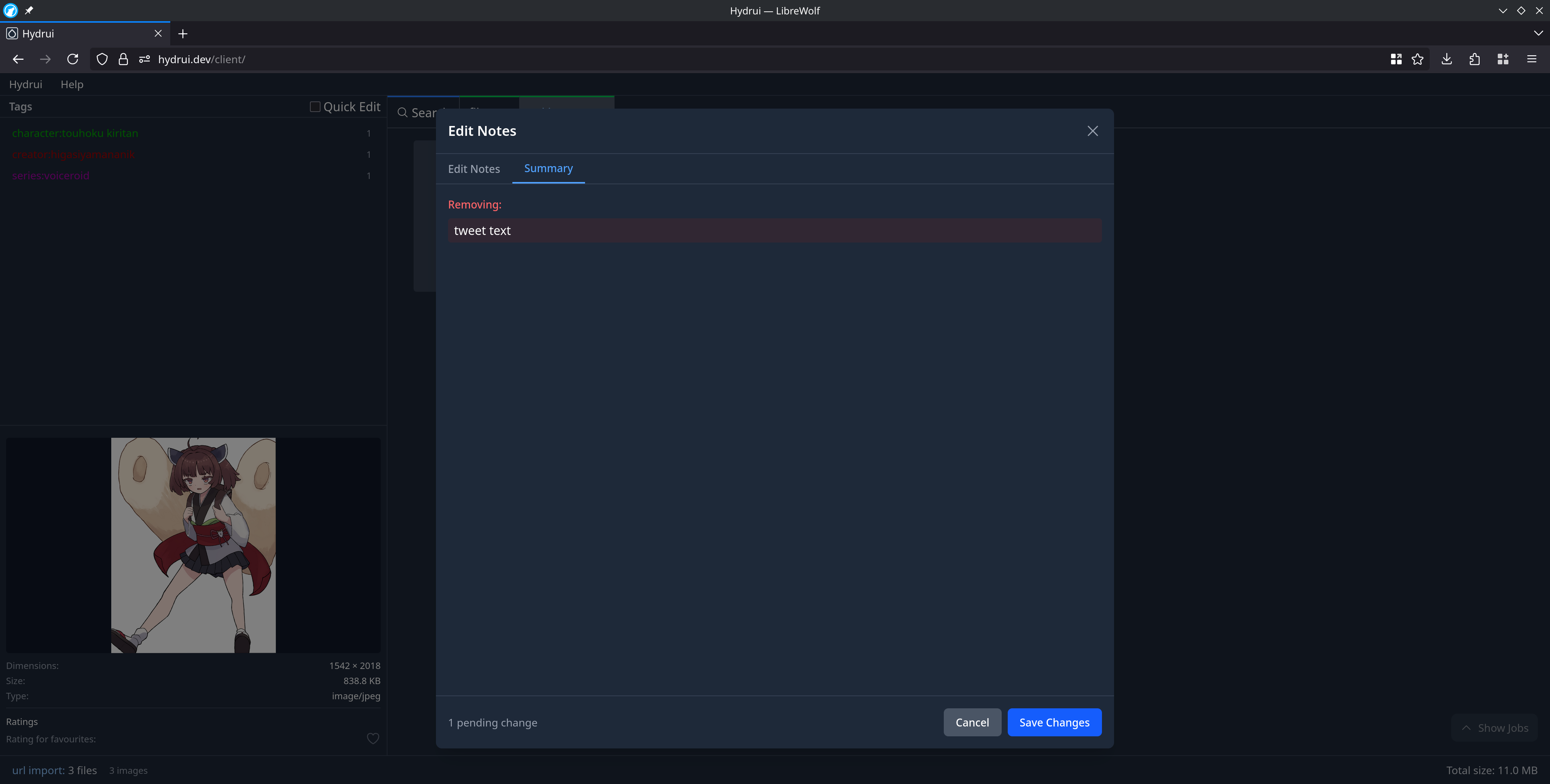The height and width of the screenshot is (784, 1550).
Task: Open the downloads icon in toolbar
Action: pos(1447,59)
